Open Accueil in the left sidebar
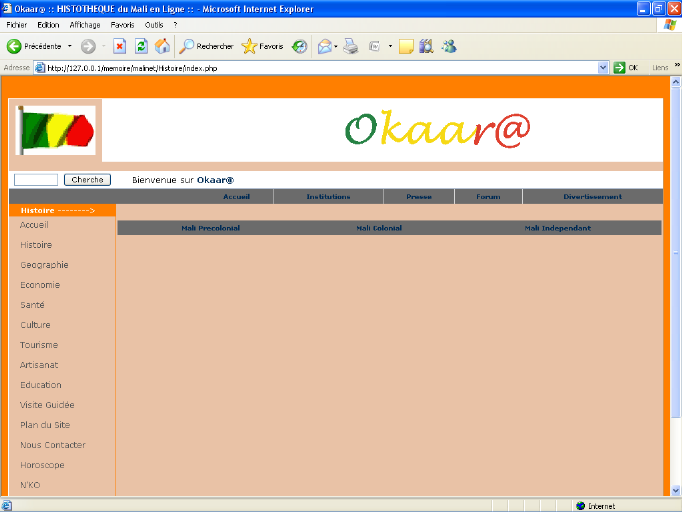682x512 pixels. pyautogui.click(x=34, y=225)
